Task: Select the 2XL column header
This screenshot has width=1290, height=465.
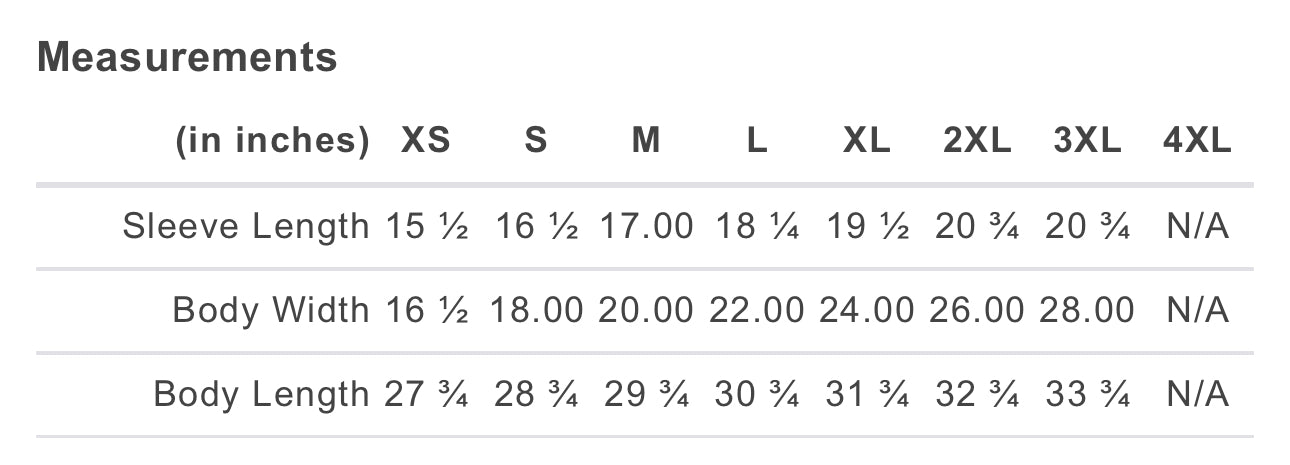Action: point(977,142)
